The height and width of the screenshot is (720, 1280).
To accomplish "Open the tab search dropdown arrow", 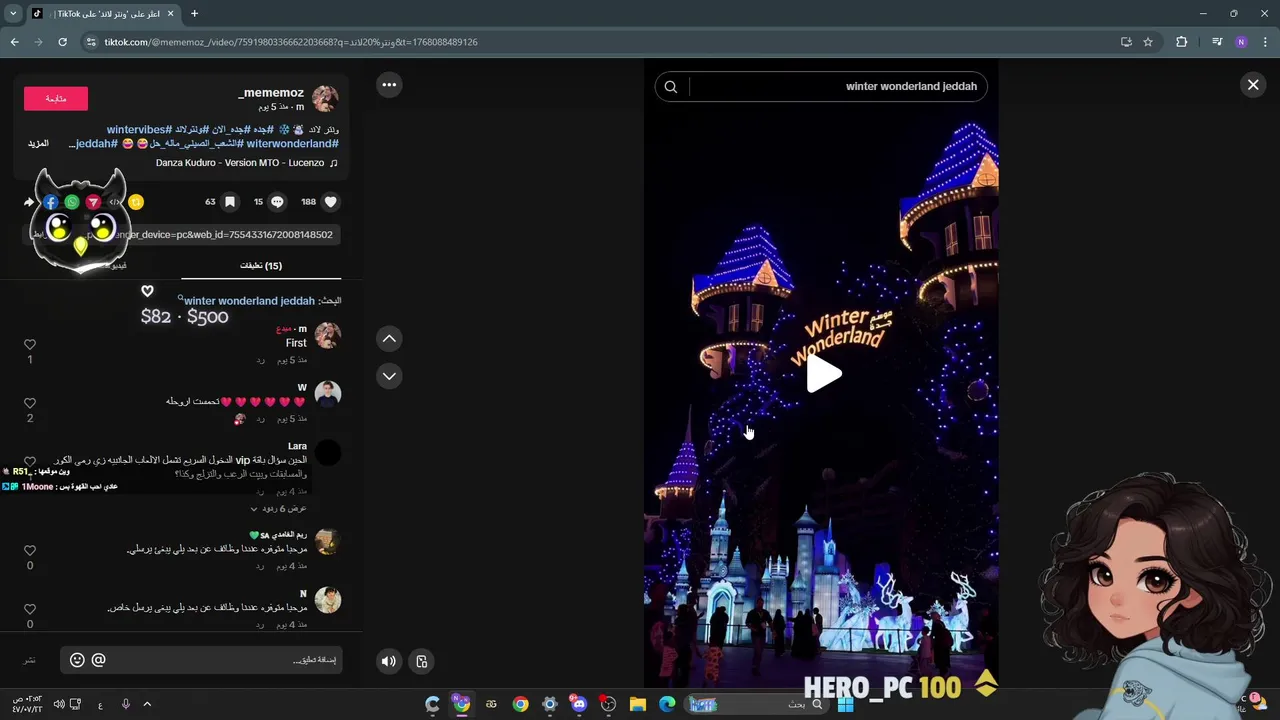I will coord(13,14).
